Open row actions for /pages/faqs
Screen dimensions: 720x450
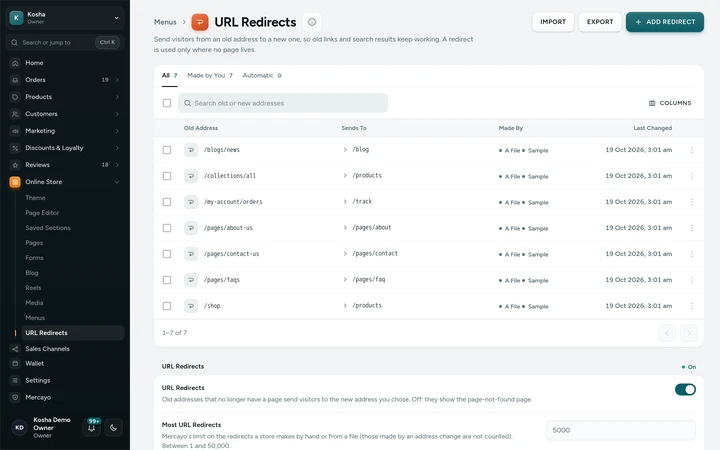coord(692,280)
